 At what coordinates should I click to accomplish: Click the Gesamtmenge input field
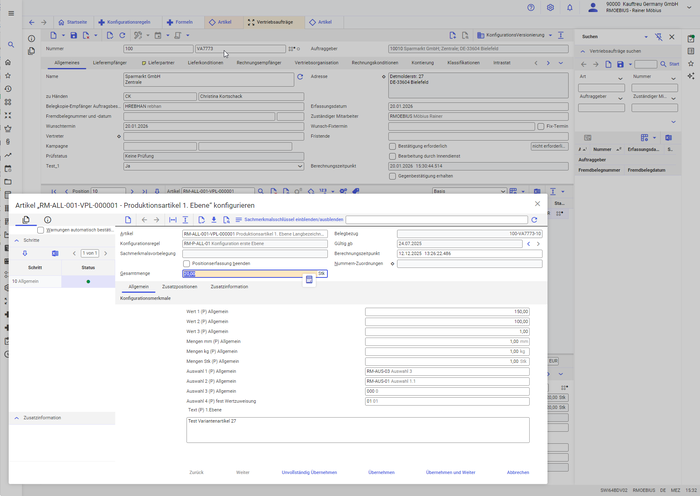tap(248, 272)
